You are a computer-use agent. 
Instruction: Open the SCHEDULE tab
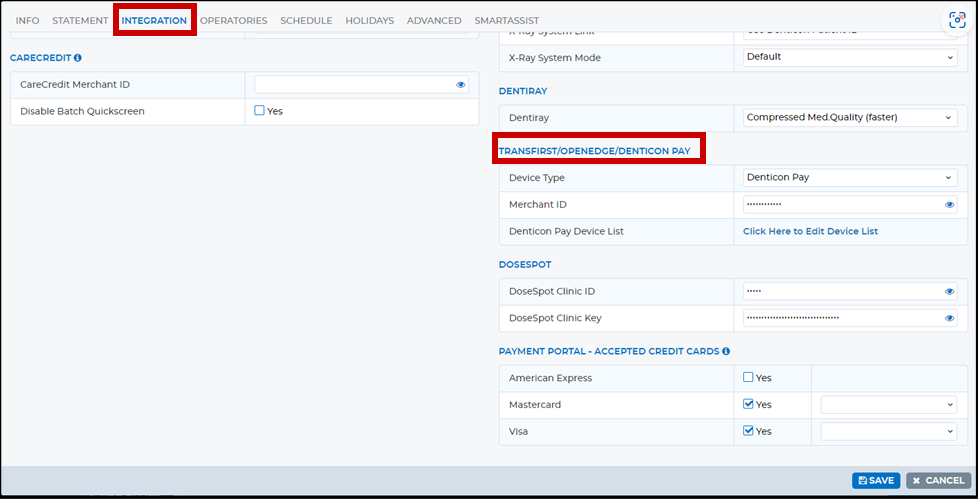(x=306, y=21)
